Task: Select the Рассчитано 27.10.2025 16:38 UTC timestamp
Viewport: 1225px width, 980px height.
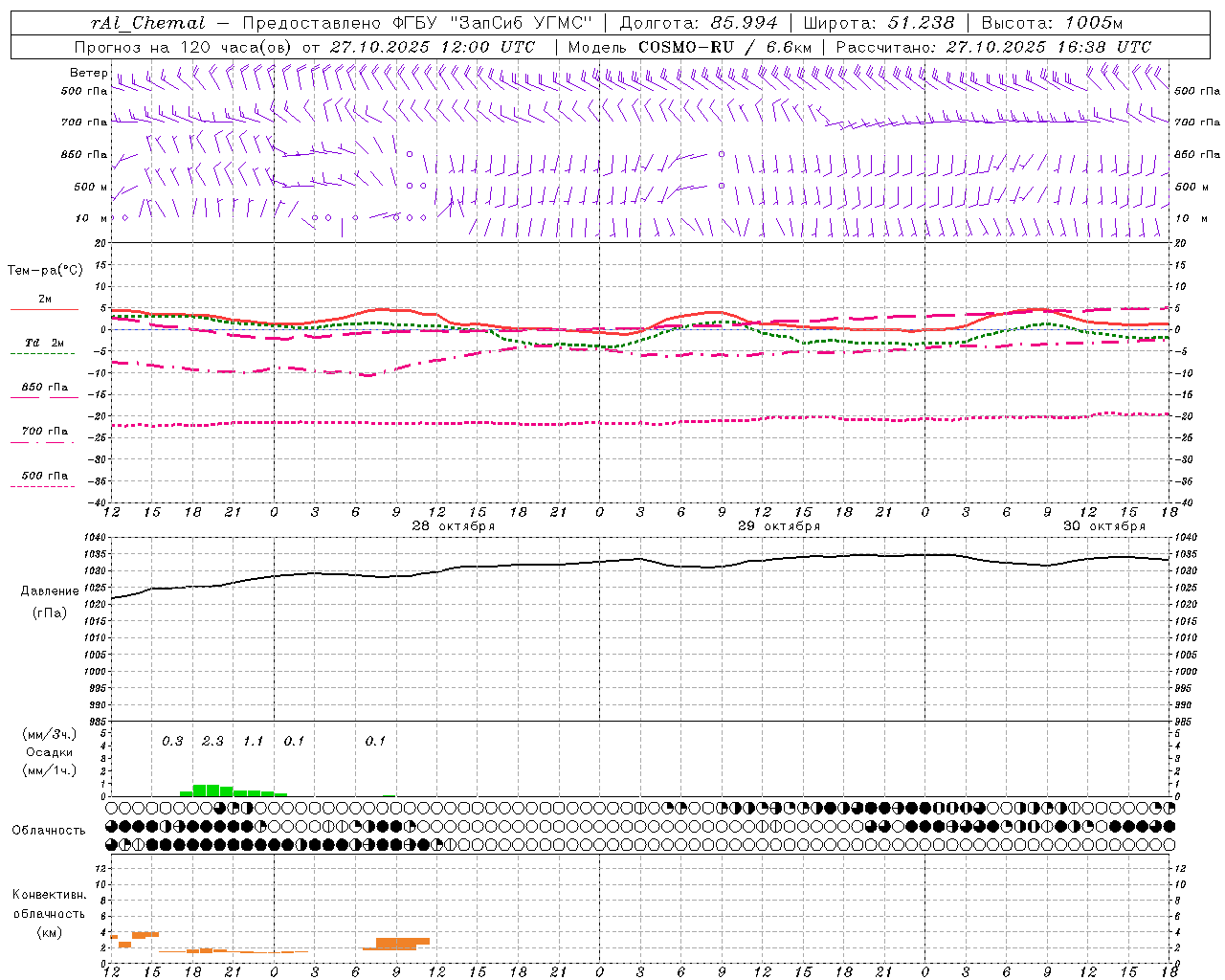Action: click(993, 47)
